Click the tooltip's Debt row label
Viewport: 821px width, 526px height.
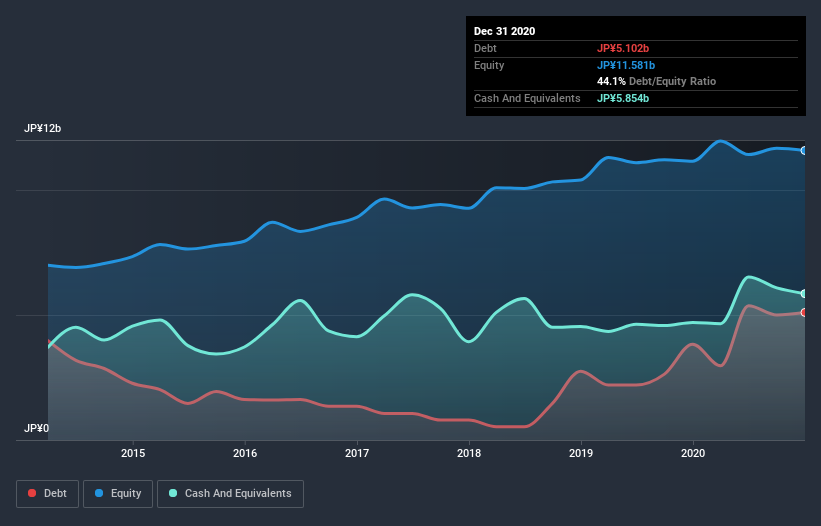tap(485, 48)
